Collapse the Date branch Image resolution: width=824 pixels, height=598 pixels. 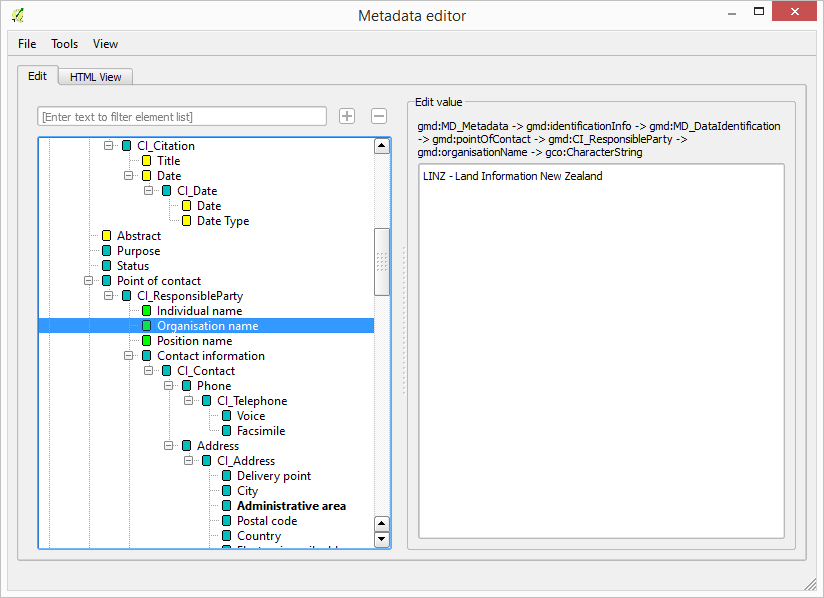[x=128, y=176]
